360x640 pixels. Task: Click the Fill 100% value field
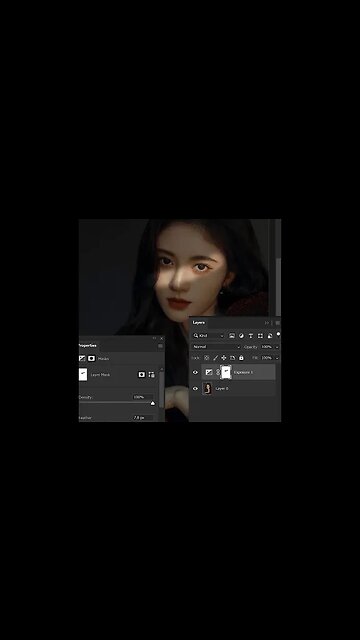[x=267, y=358]
